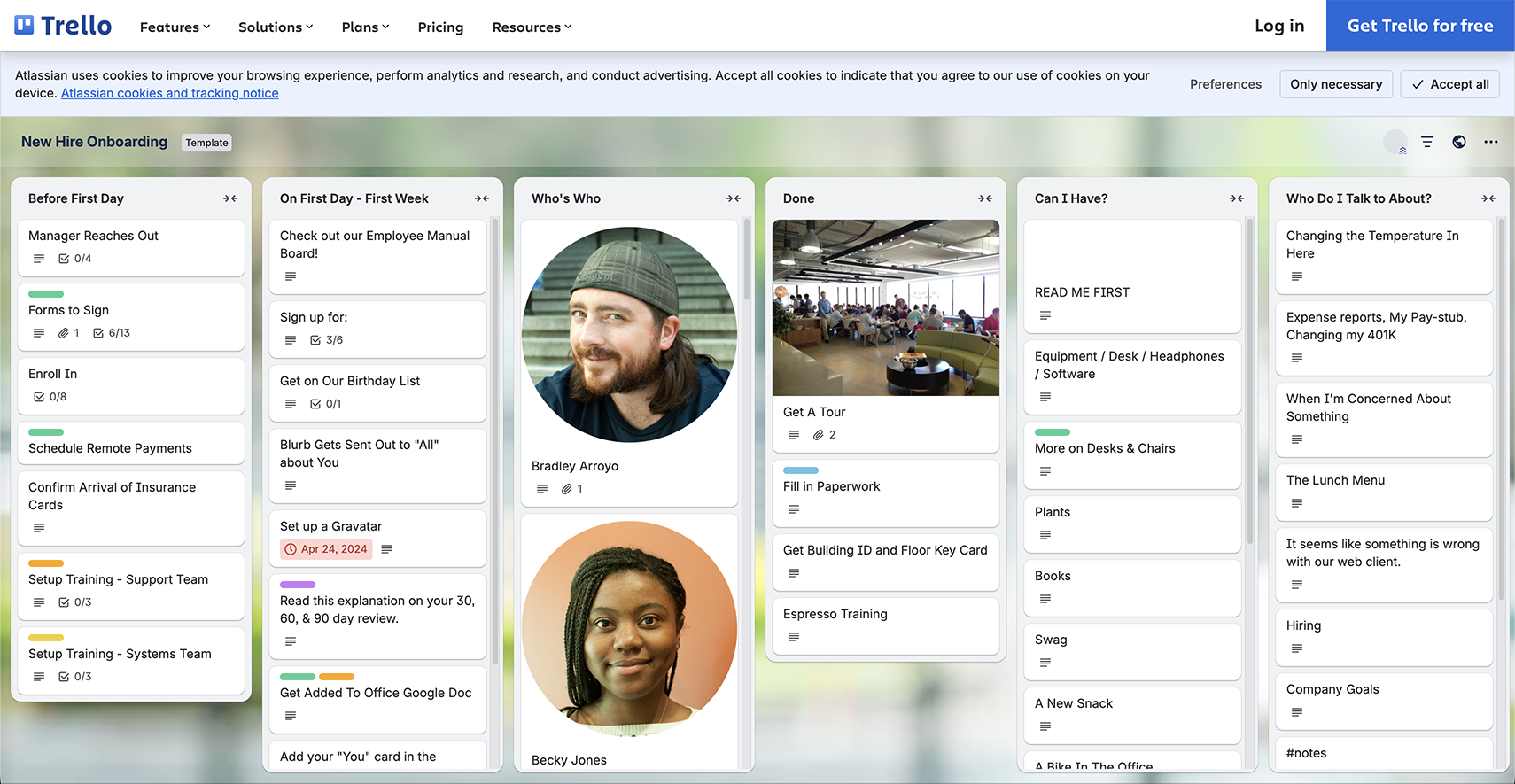Click the Template badge
This screenshot has width=1515, height=784.
point(206,143)
